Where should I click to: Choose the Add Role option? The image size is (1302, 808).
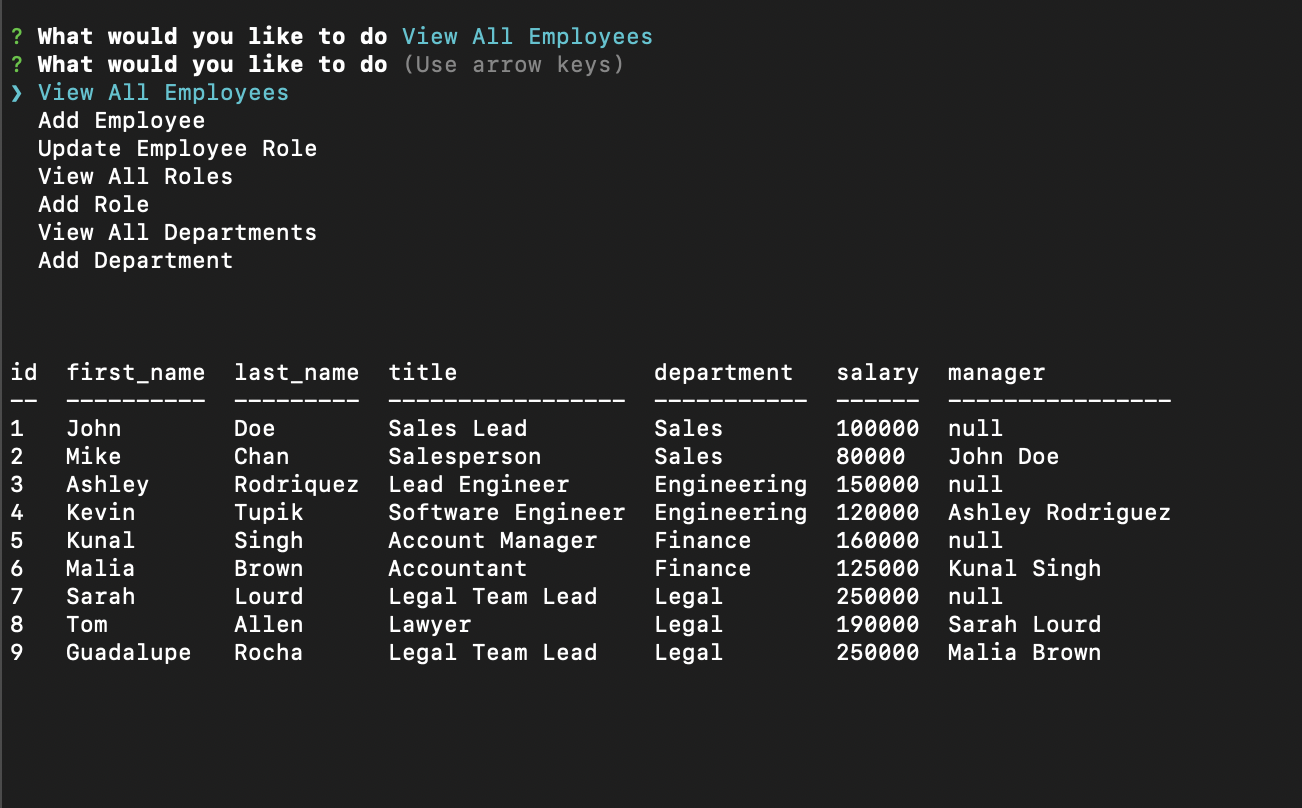pos(93,205)
